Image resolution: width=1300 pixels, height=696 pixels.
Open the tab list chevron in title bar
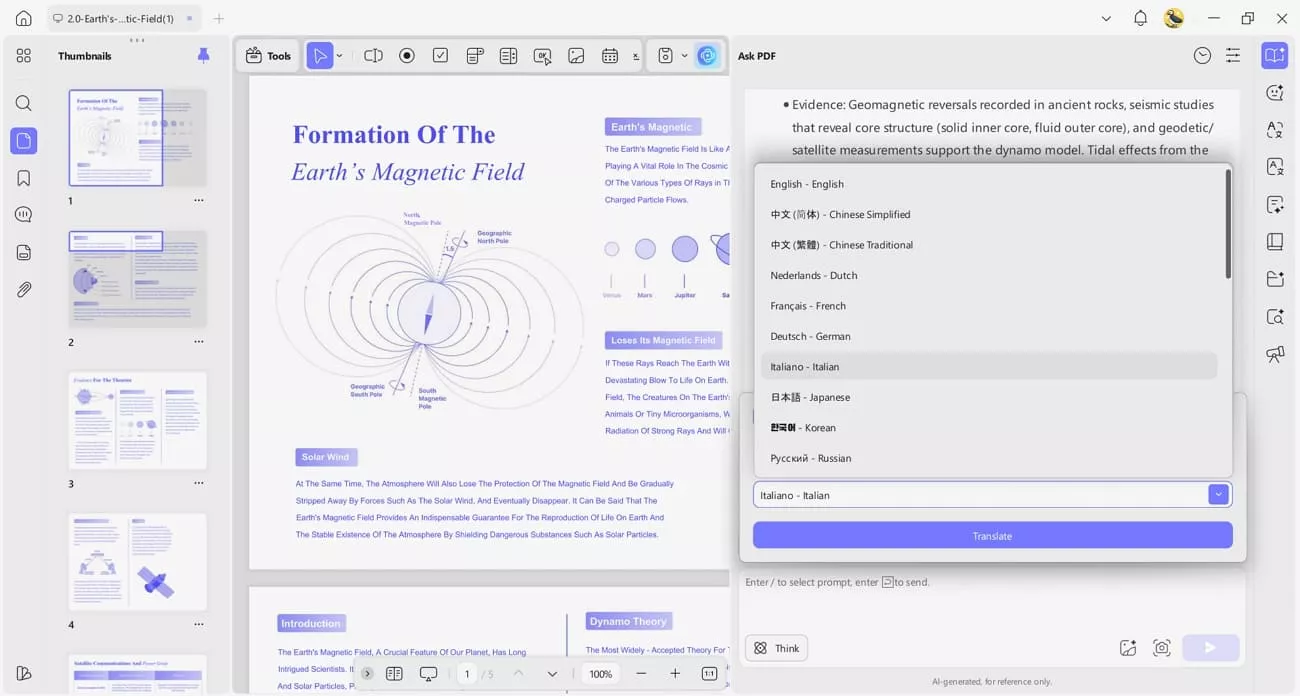(x=1106, y=18)
